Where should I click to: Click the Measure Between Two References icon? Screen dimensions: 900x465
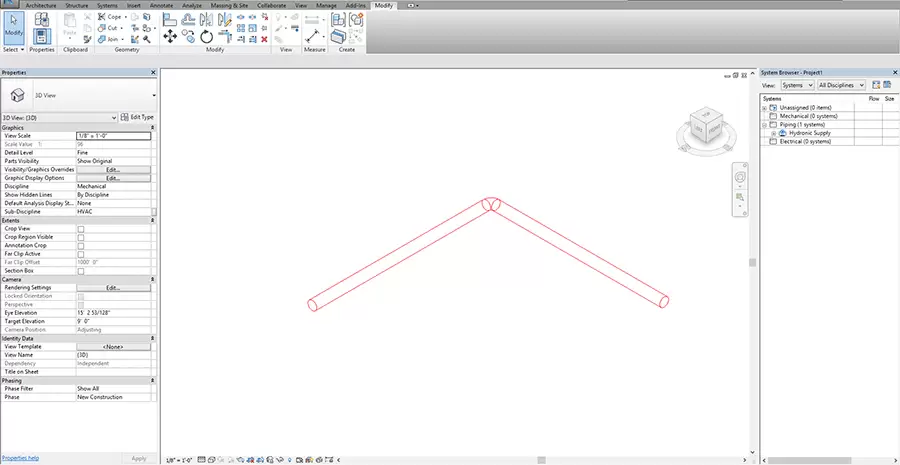coord(313,20)
